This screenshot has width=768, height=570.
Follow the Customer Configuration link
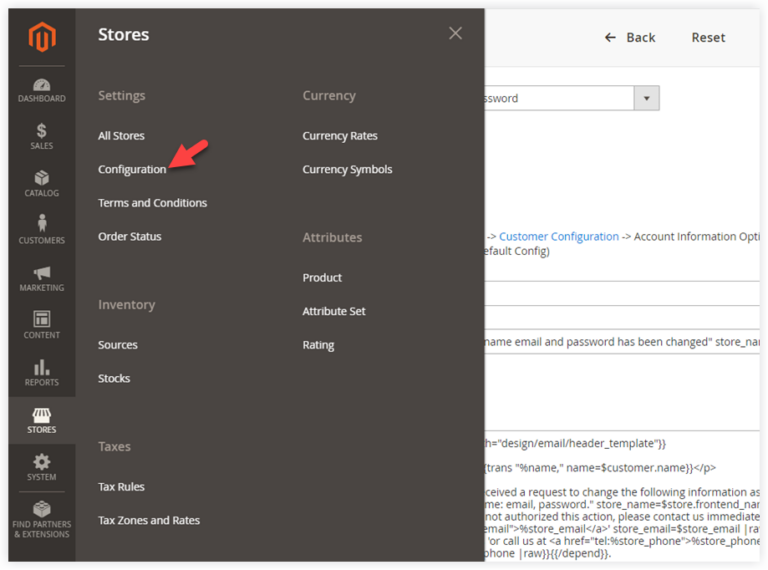point(558,237)
